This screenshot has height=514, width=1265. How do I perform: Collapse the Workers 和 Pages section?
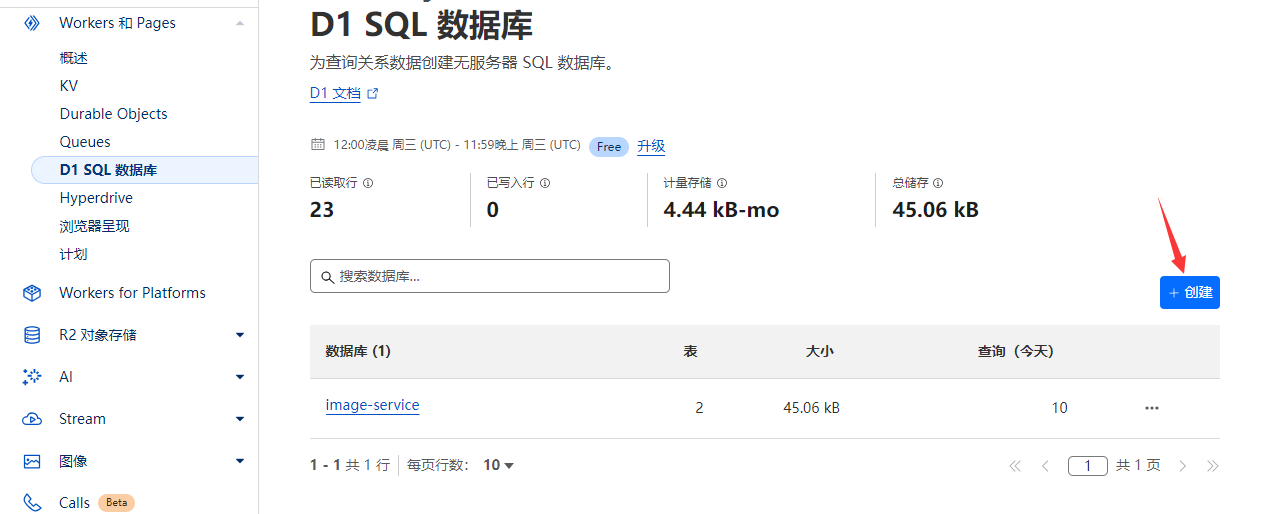coord(240,23)
